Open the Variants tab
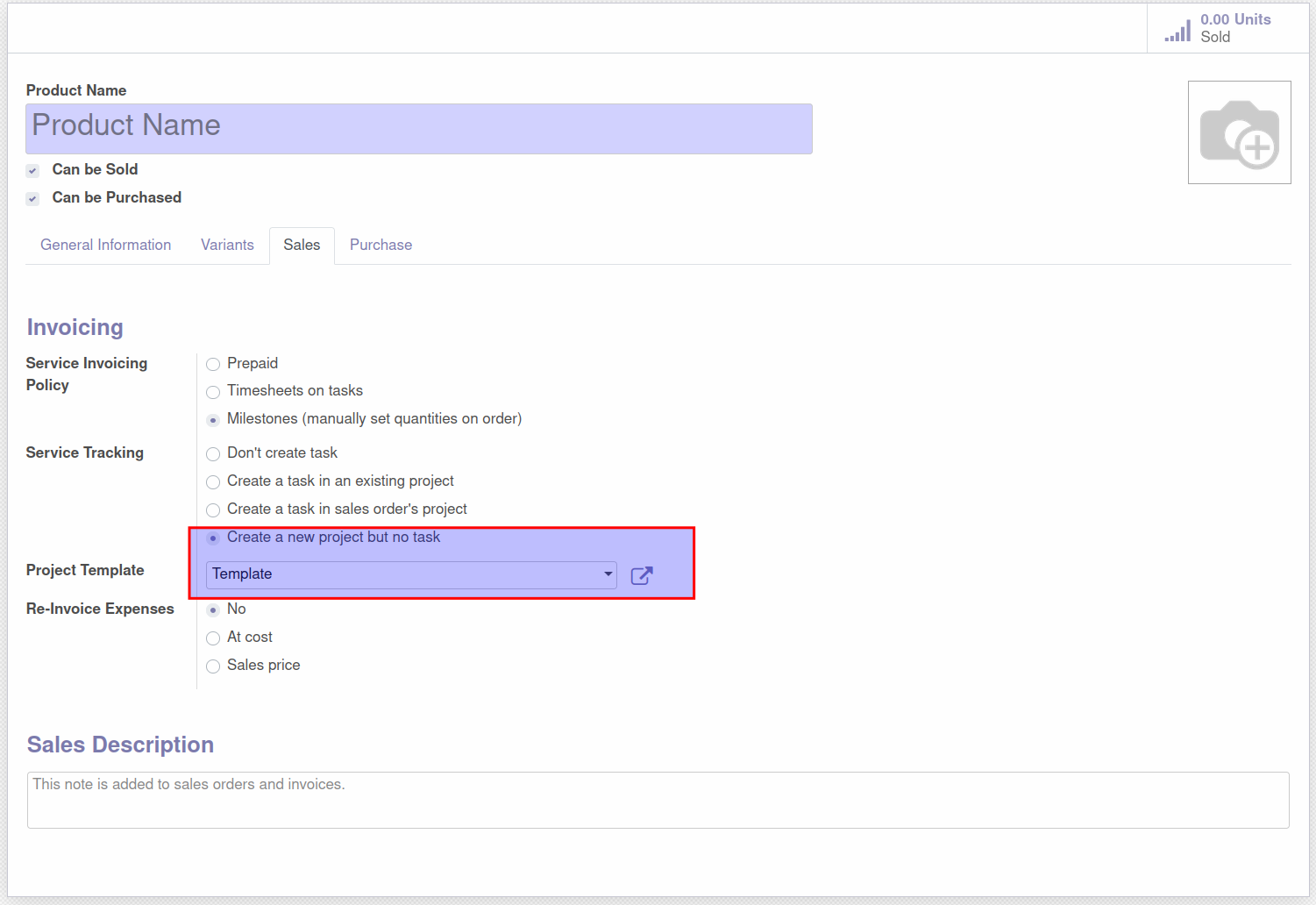Viewport: 1316px width, 905px height. [227, 245]
